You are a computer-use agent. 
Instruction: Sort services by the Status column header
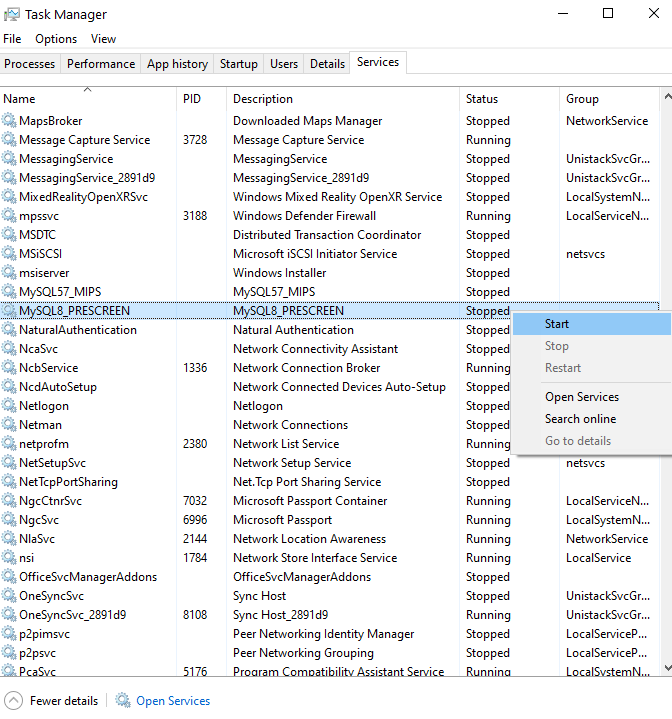(x=509, y=99)
